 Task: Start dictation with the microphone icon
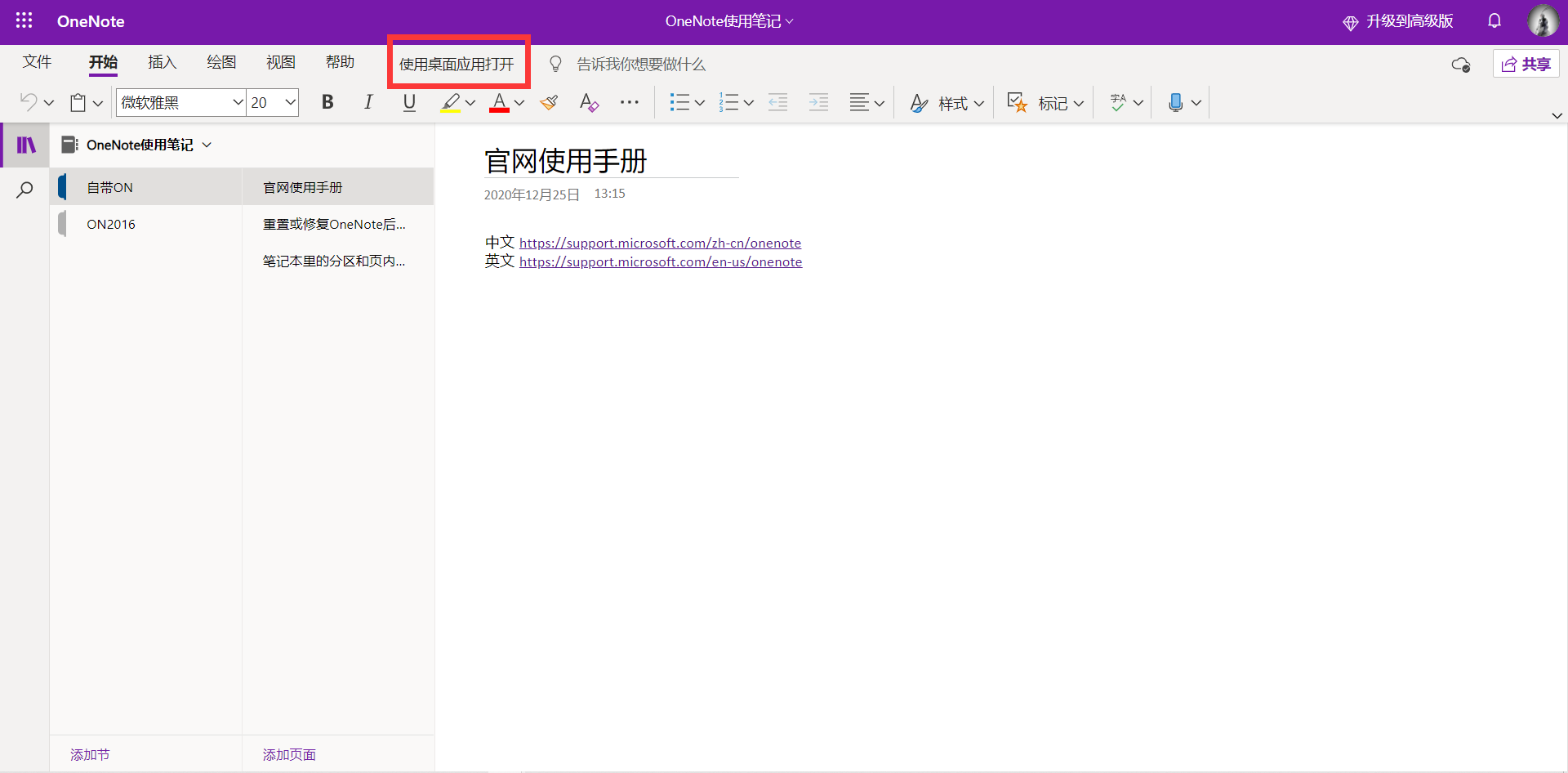point(1176,102)
